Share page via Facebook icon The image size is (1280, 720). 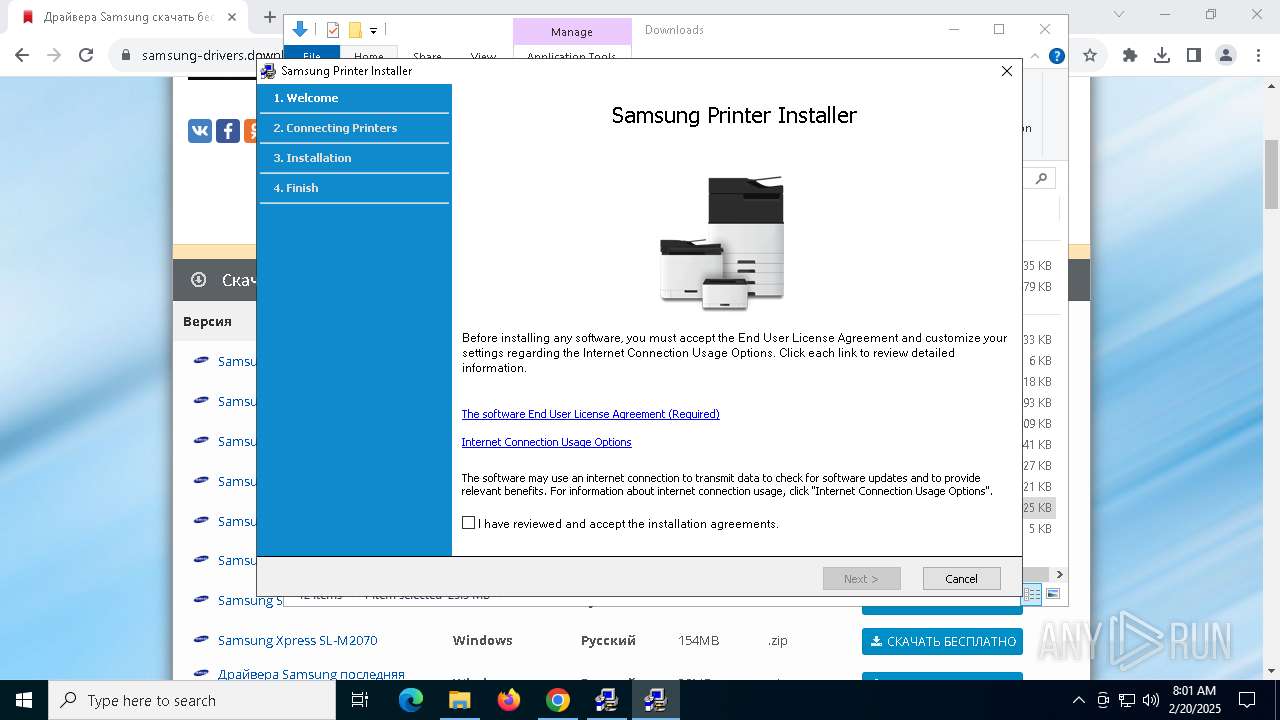tap(228, 131)
